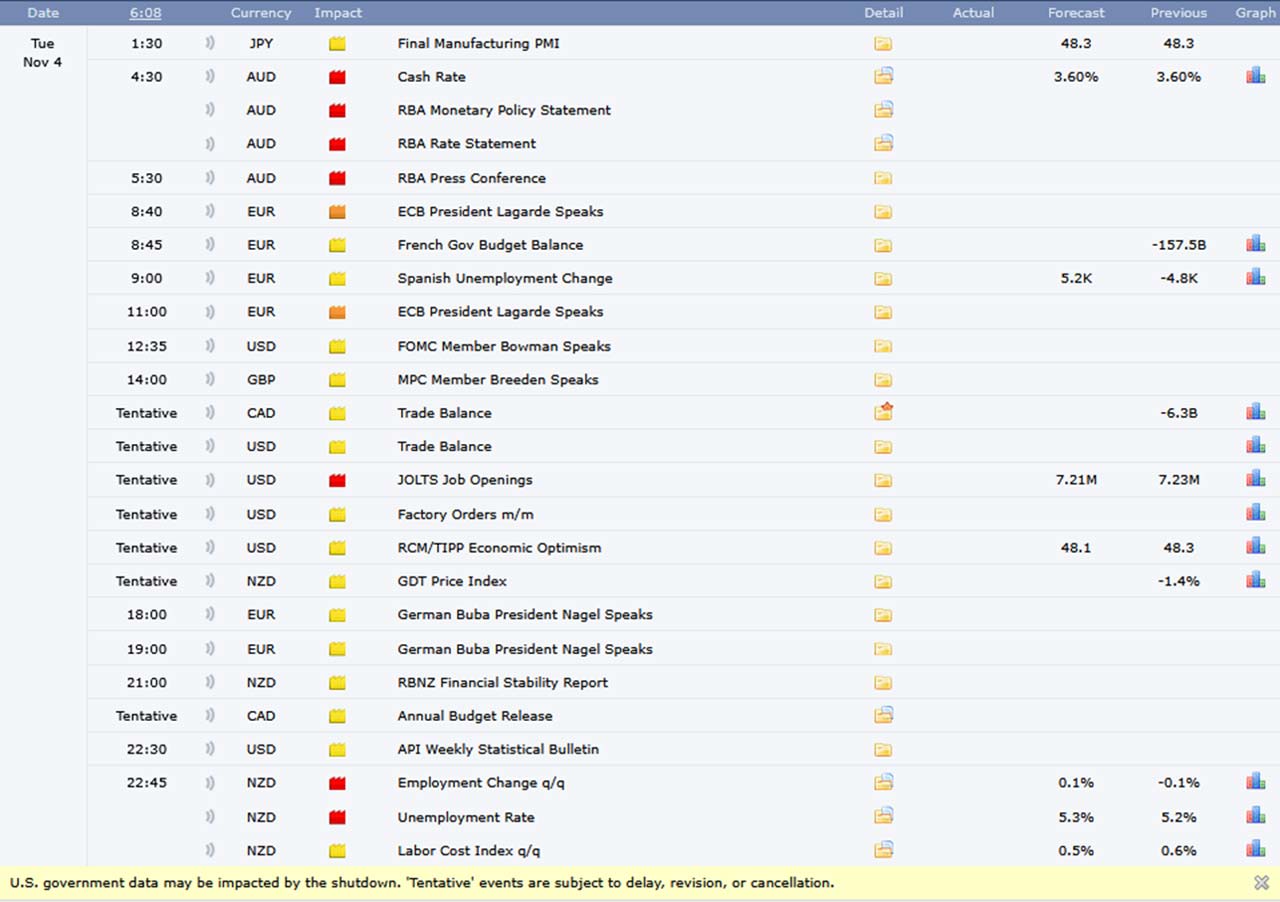Open detail folder for Annual Budget Release
Screen dimensions: 1280x902
883,715
